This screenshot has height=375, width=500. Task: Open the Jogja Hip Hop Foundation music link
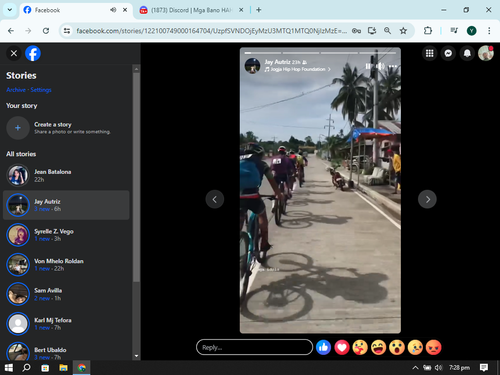[x=298, y=69]
